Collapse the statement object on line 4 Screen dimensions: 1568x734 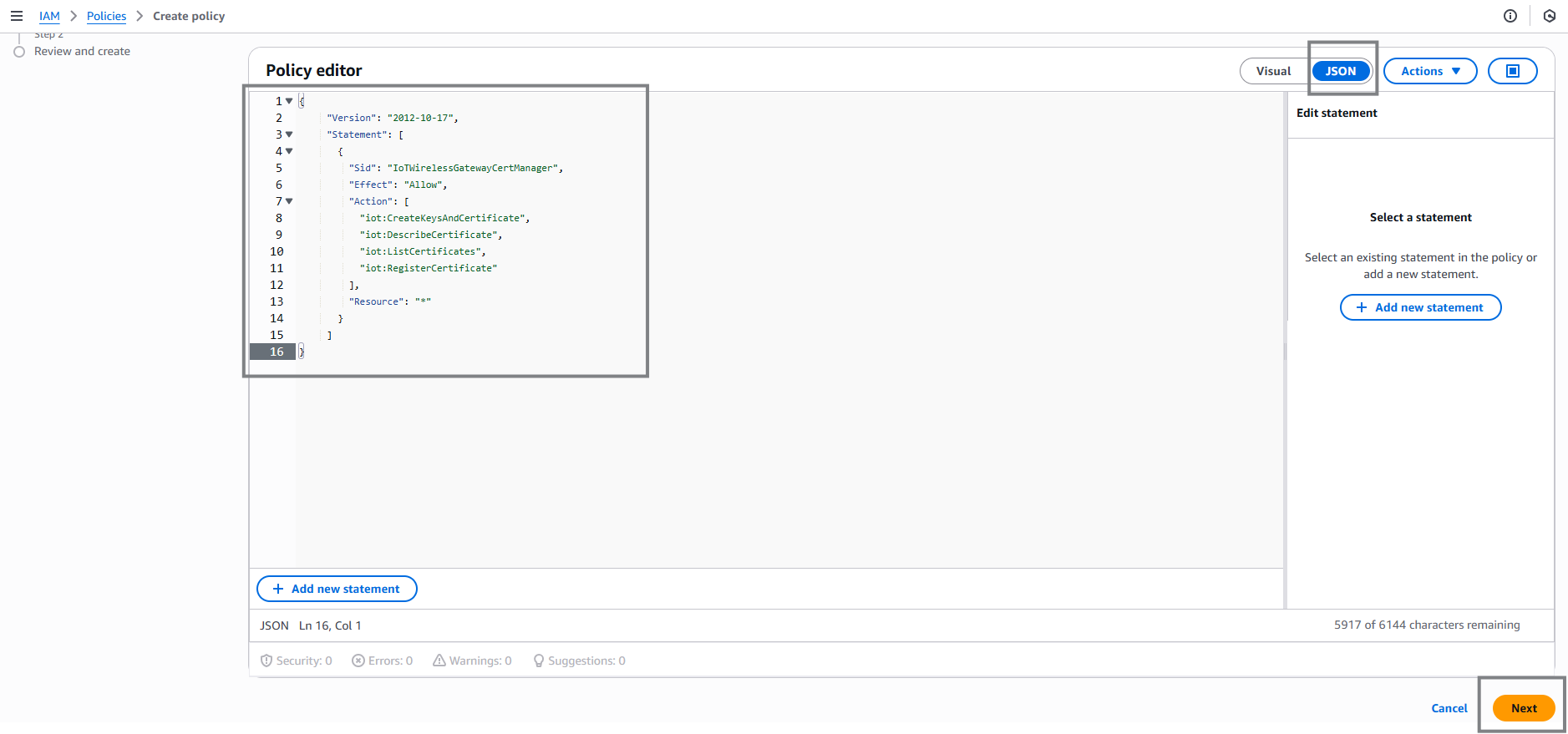pos(289,151)
